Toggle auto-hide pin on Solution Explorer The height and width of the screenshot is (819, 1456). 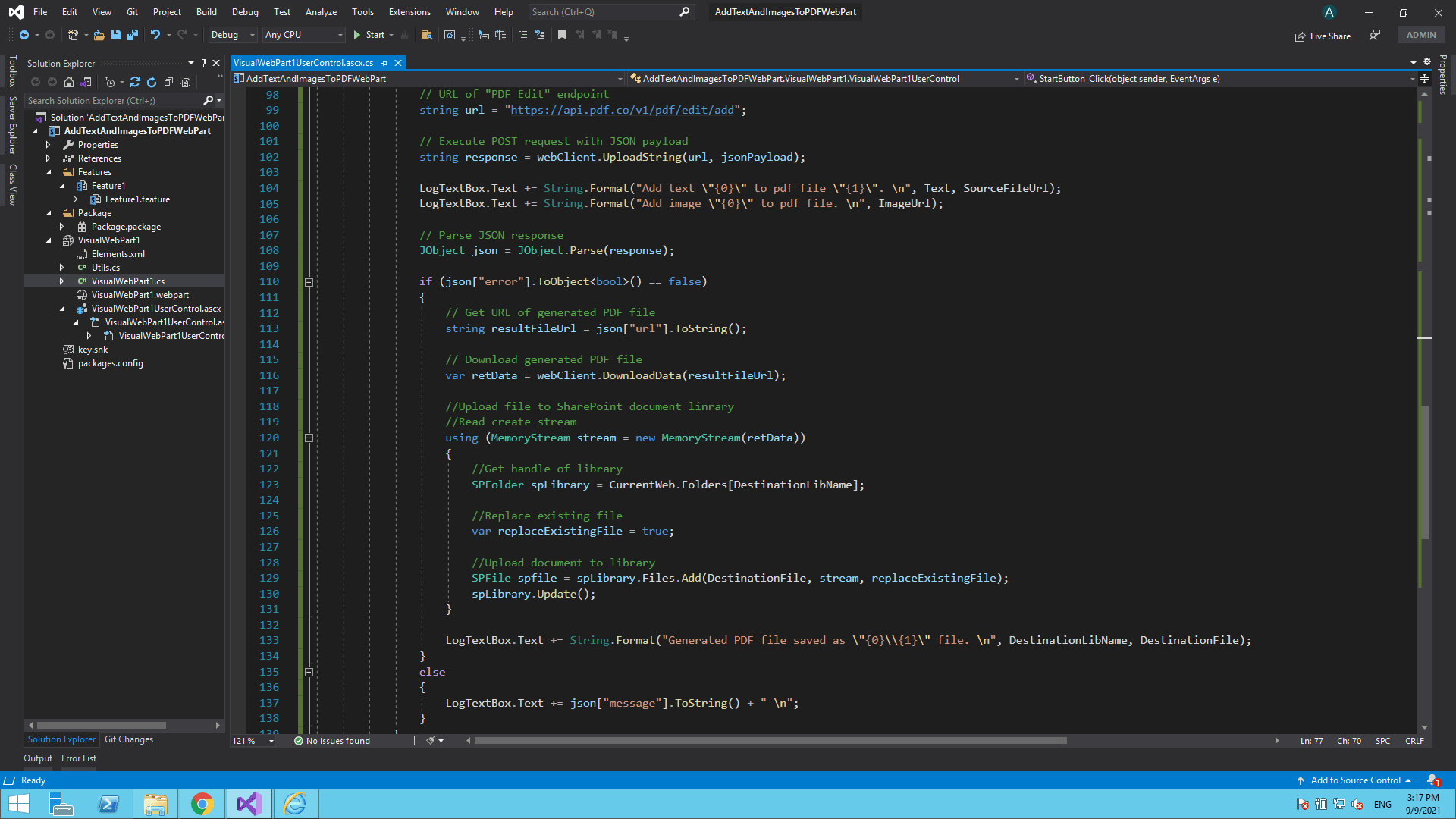[x=203, y=63]
